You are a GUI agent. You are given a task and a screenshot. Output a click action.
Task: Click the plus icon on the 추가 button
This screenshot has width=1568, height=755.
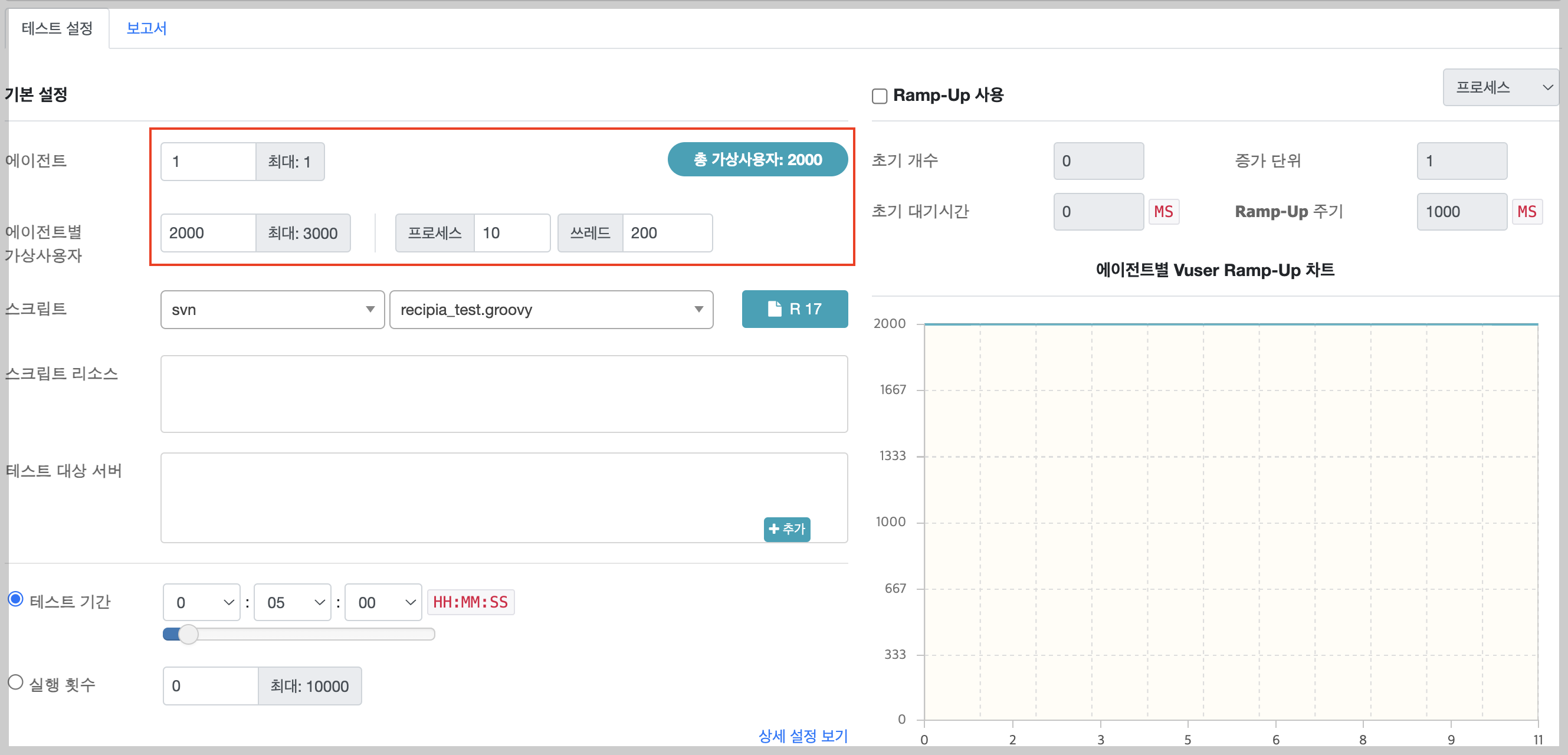[x=774, y=529]
